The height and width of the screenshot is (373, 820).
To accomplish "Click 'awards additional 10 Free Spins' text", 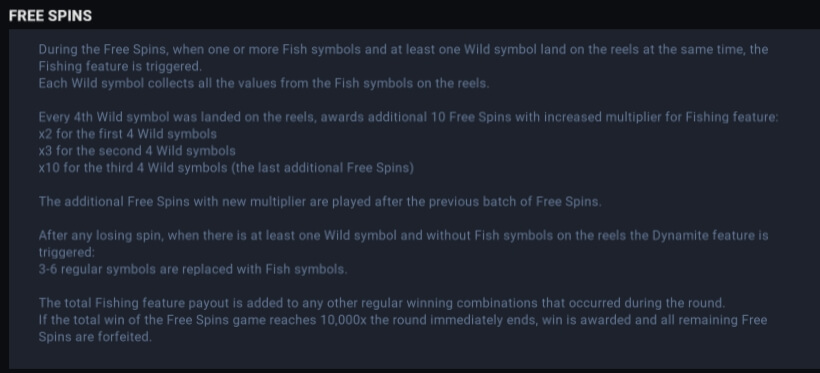I will click(416, 117).
